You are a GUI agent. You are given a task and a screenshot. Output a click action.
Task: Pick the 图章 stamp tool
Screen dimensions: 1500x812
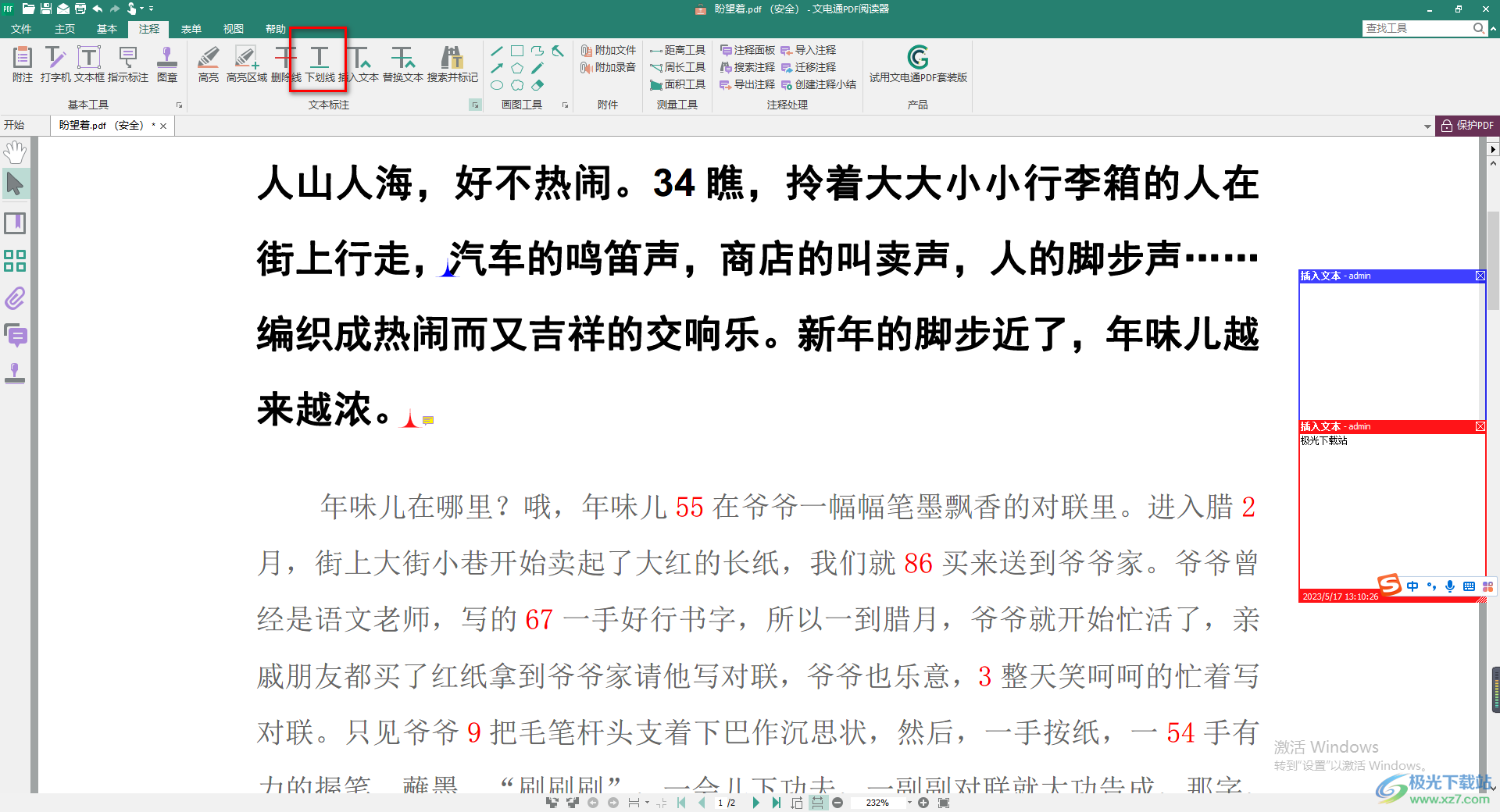(167, 63)
